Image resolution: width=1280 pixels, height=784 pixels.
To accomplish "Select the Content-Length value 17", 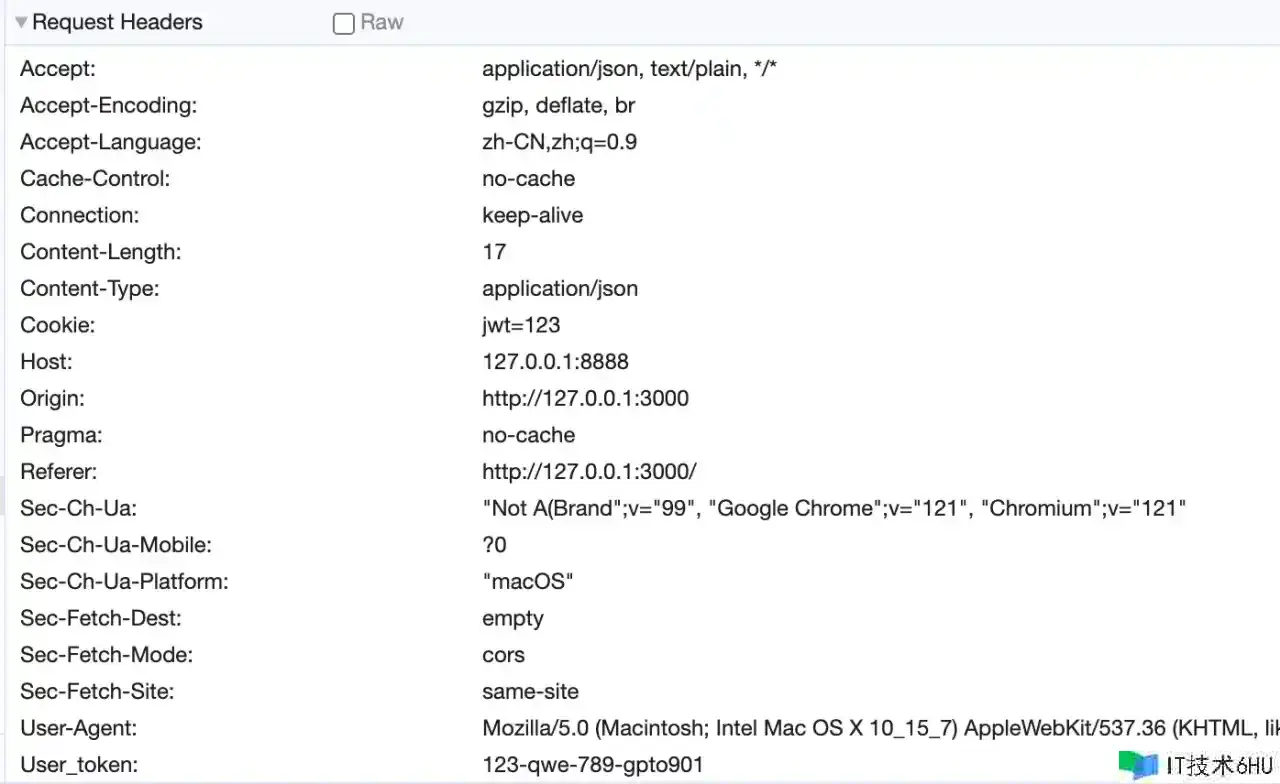I will [494, 252].
